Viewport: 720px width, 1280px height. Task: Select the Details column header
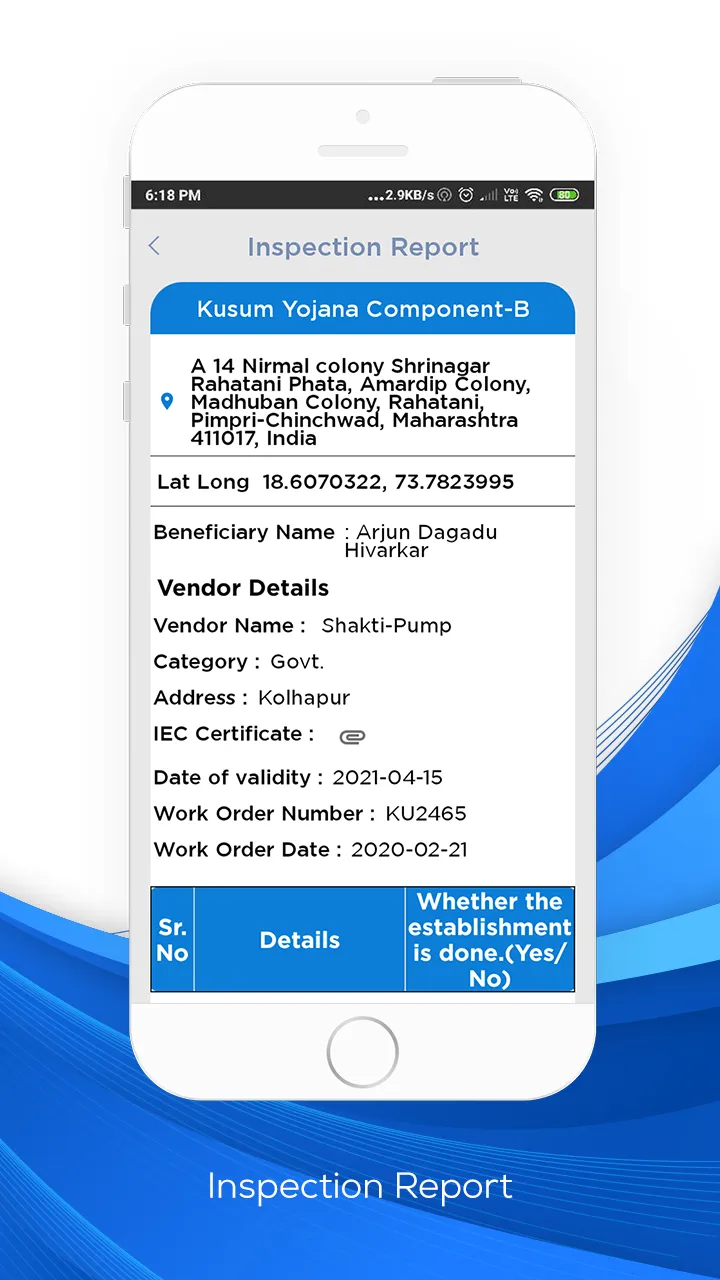tap(300, 940)
